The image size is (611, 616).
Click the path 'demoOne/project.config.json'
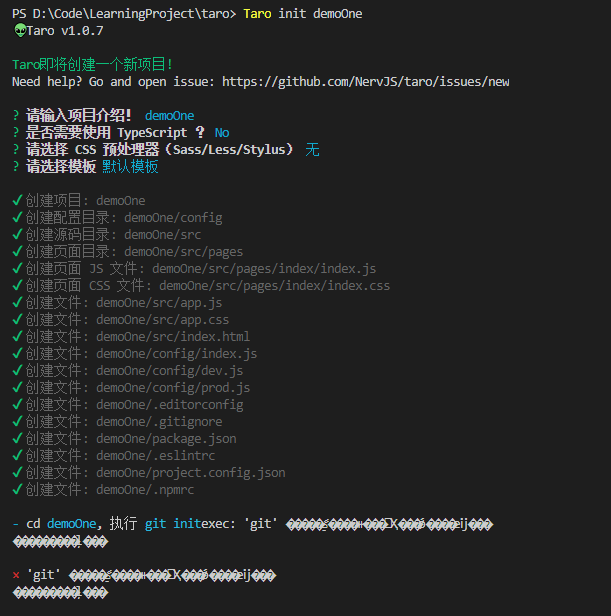[191, 473]
